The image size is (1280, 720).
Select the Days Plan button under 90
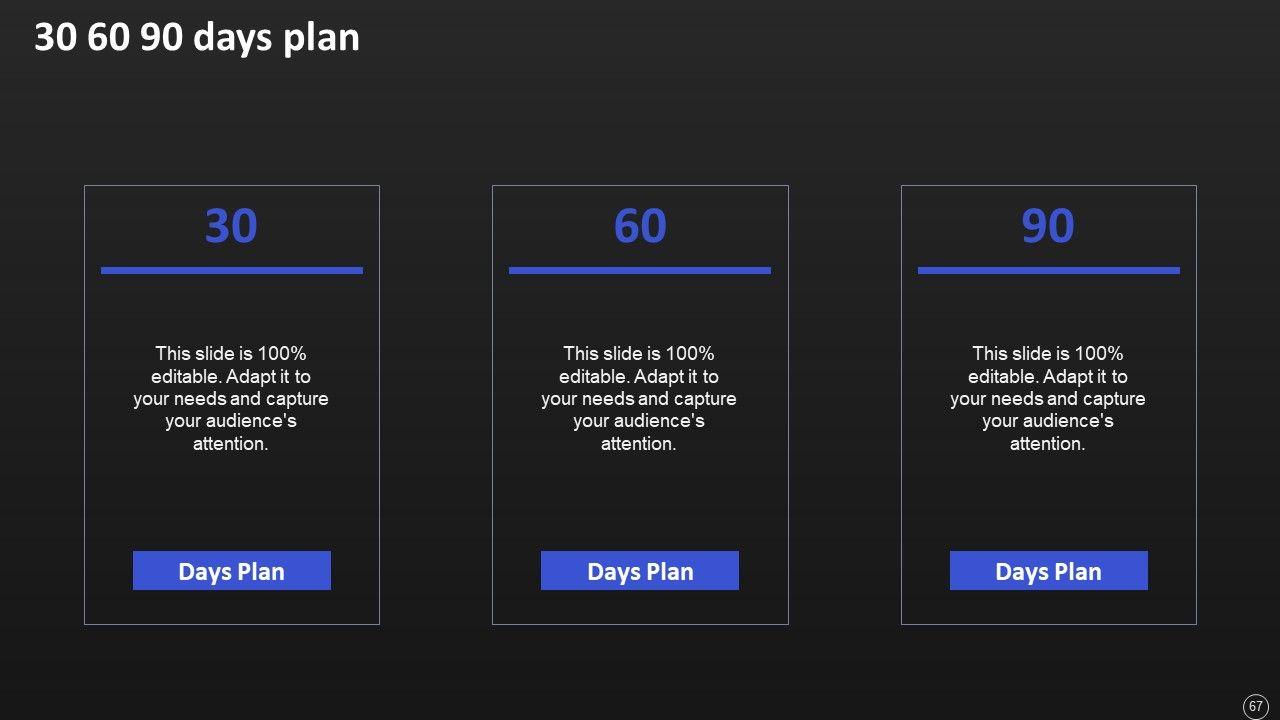point(1048,571)
